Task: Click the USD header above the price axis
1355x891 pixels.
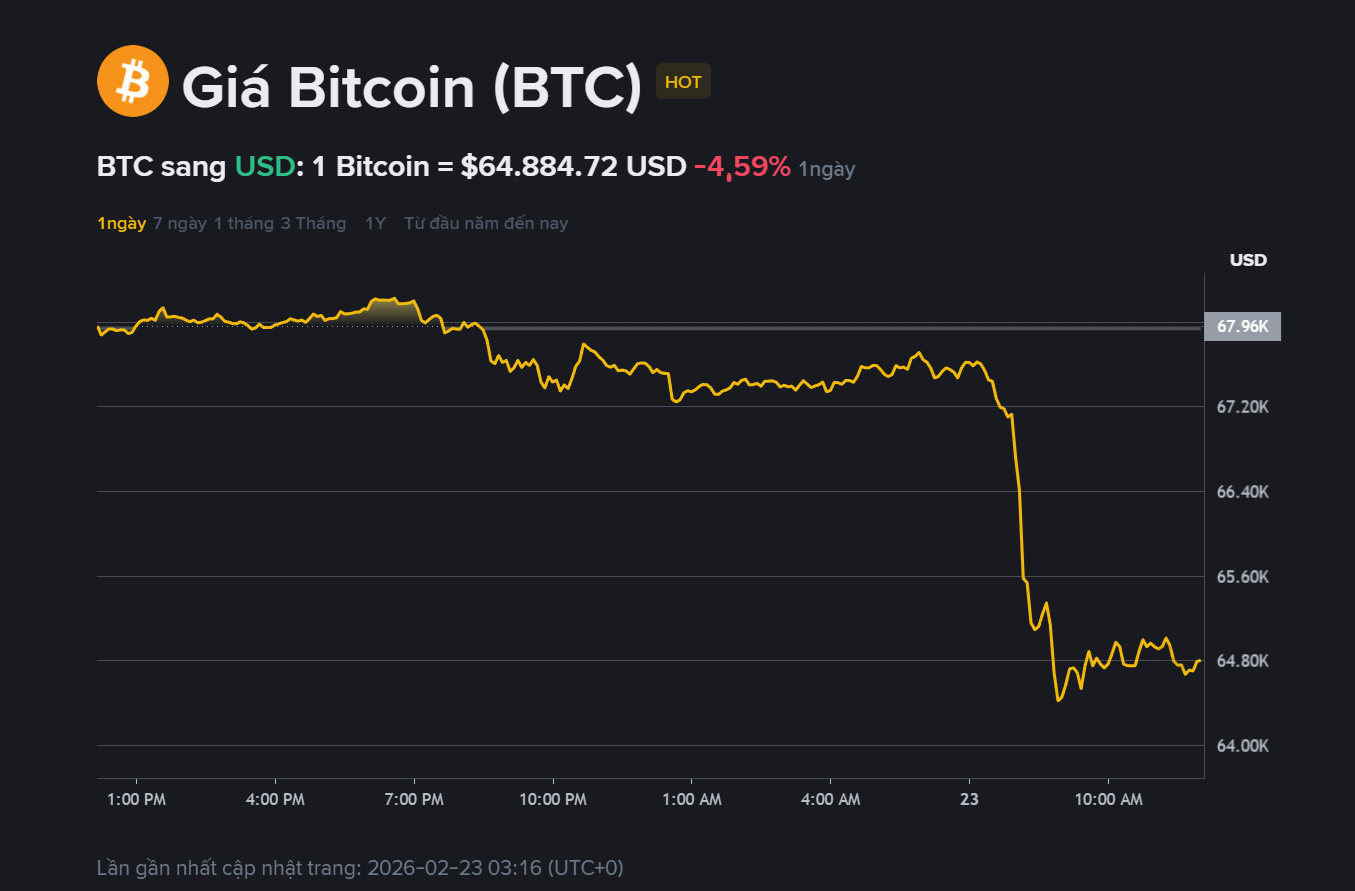Action: 1248,260
